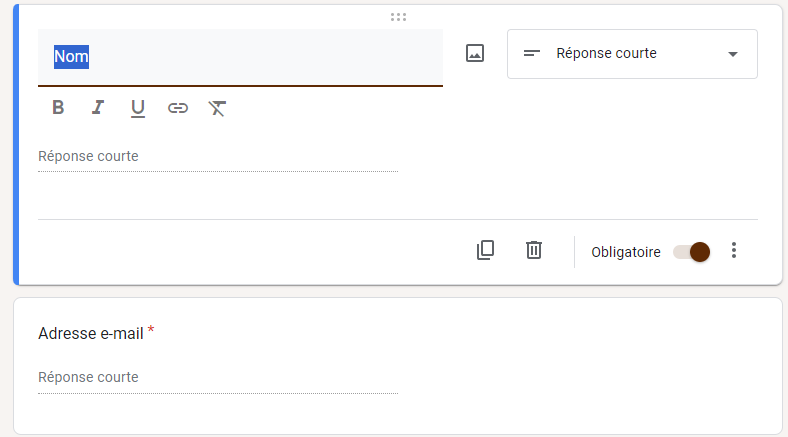This screenshot has height=437, width=788.
Task: Delete the Nom question with trash icon
Action: [x=534, y=250]
